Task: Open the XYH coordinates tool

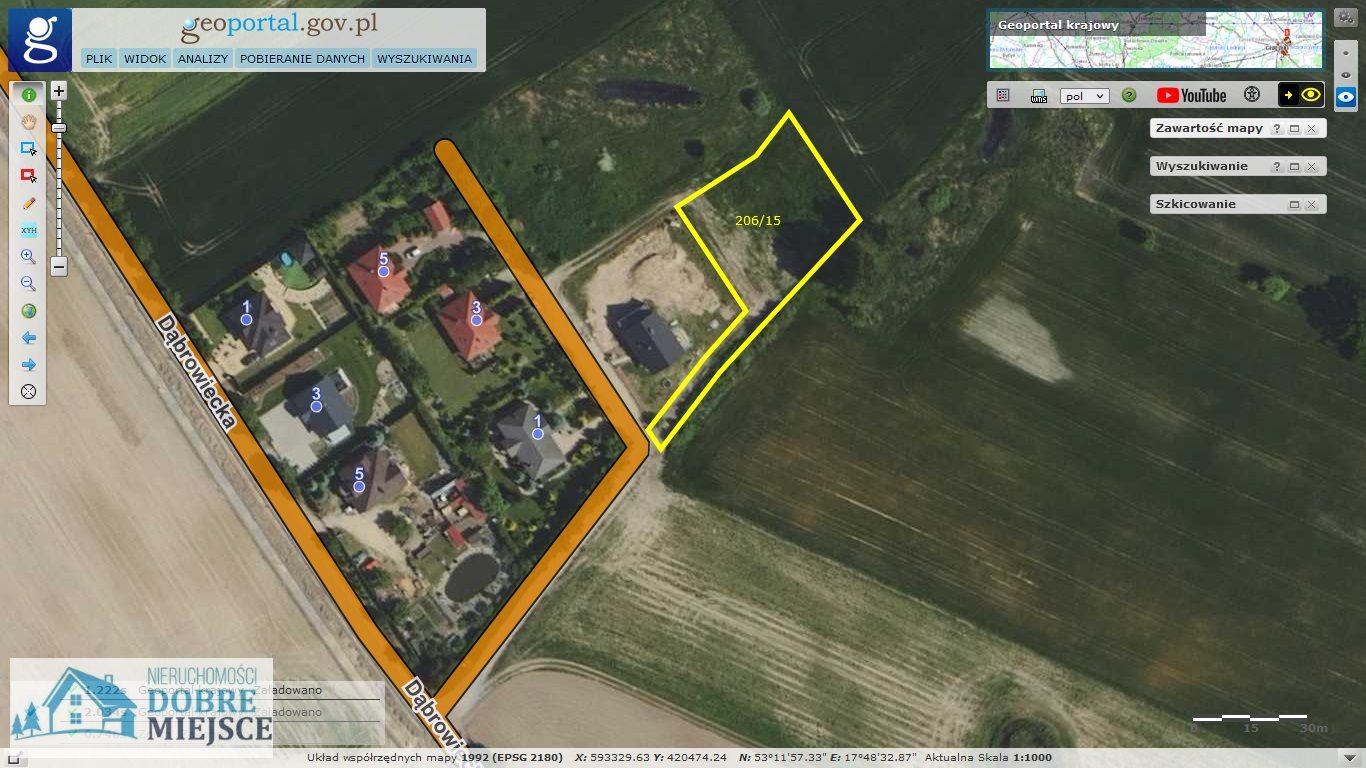Action: (28, 229)
